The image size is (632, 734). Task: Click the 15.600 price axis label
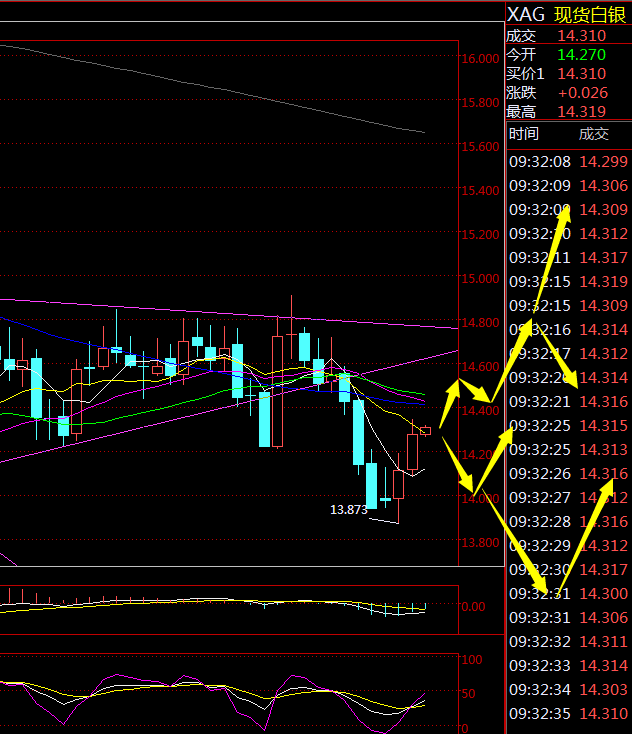click(480, 147)
